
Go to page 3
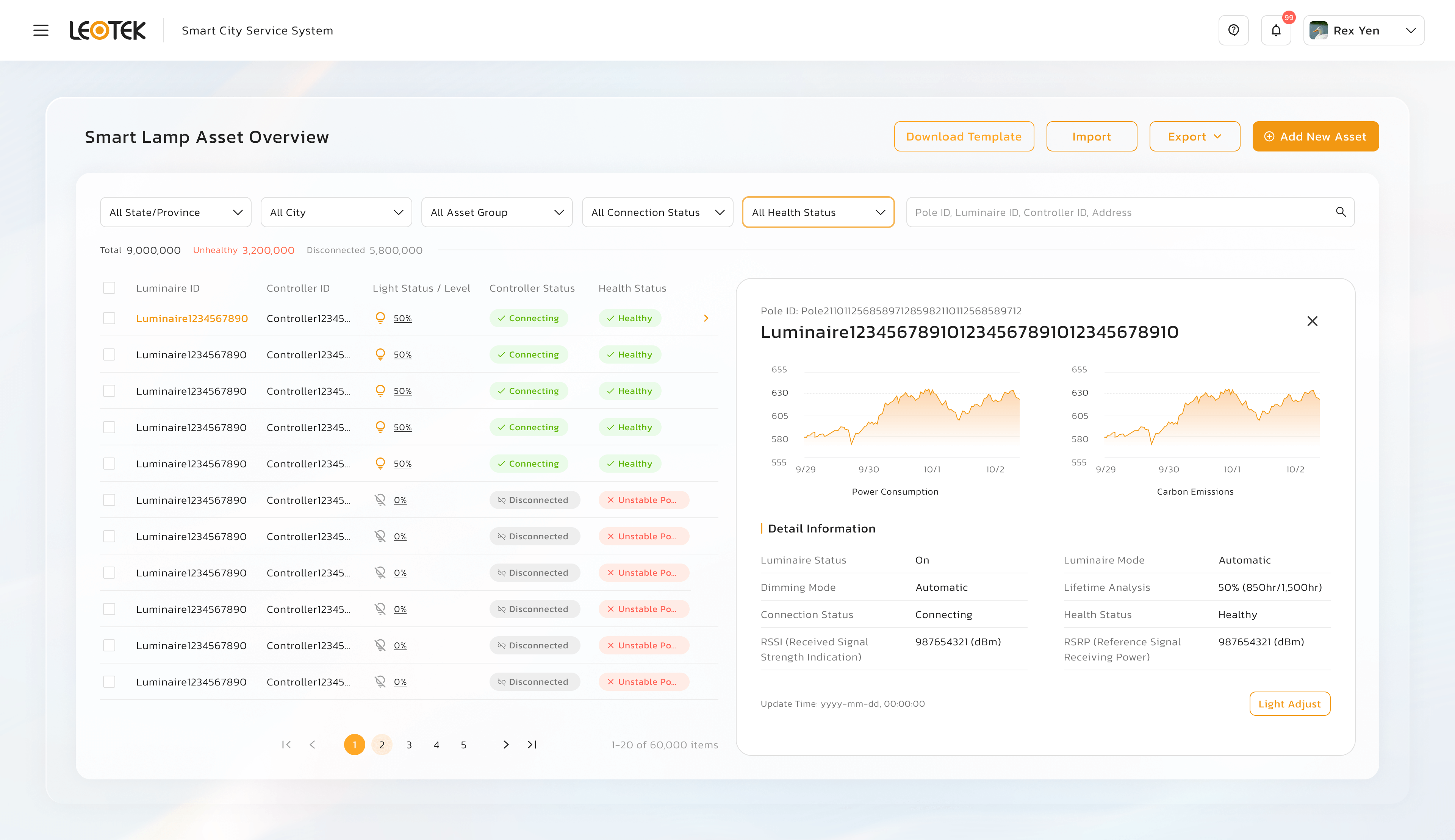pyautogui.click(x=409, y=745)
